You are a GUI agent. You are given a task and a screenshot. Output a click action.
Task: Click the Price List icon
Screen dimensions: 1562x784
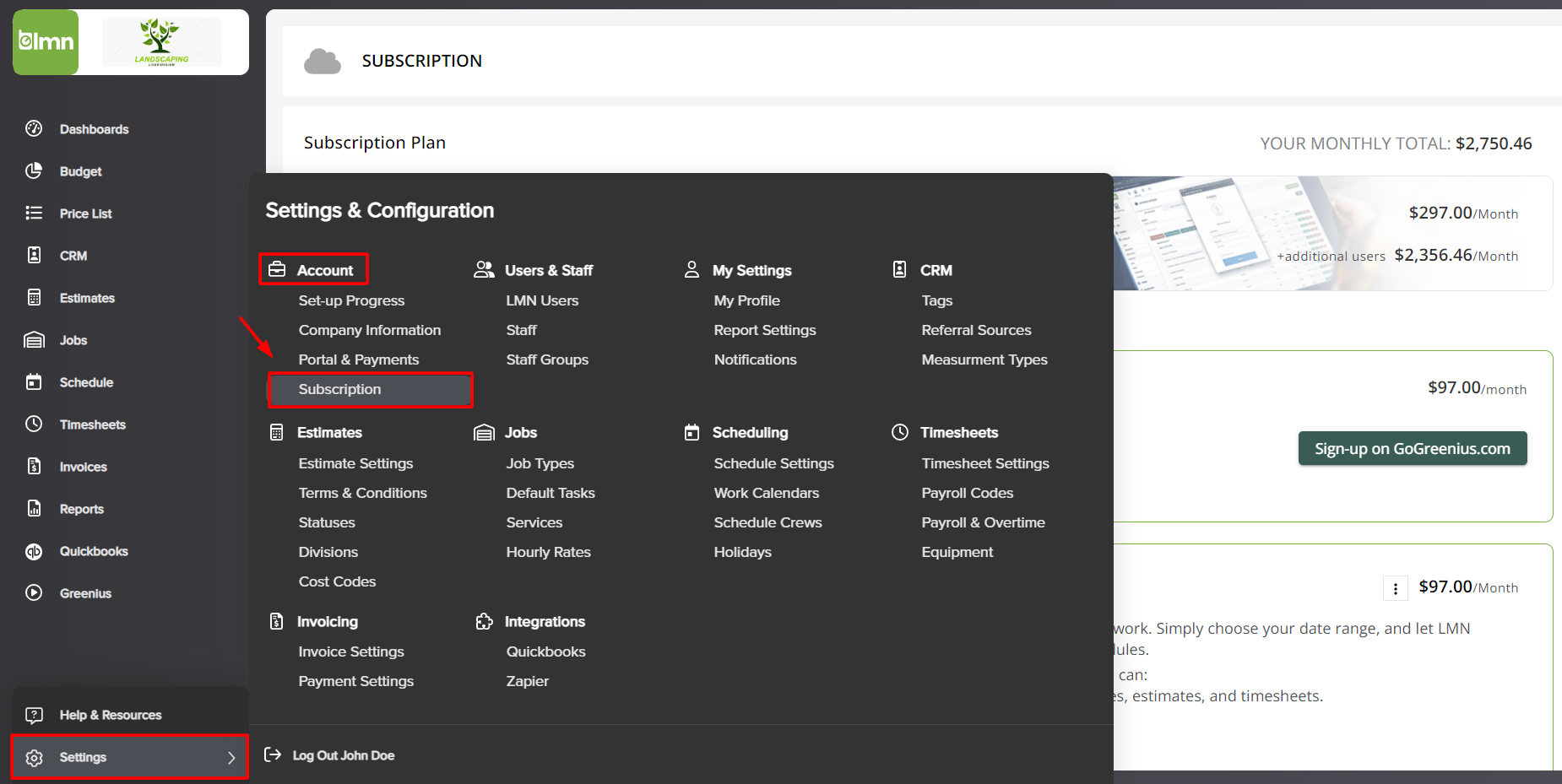[x=34, y=213]
